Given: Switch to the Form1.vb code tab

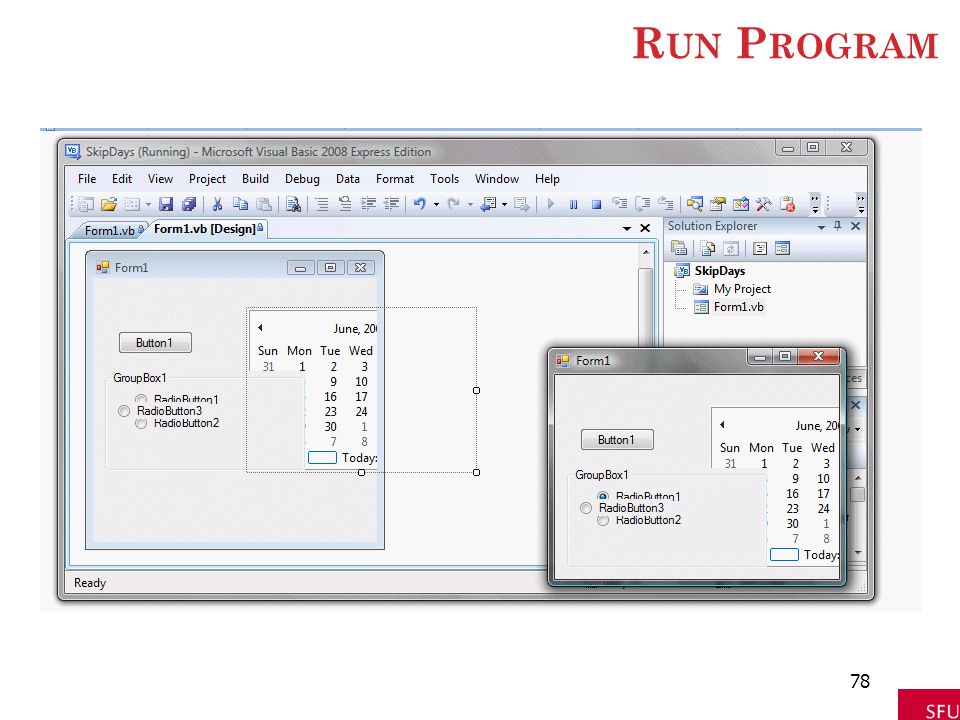Looking at the screenshot, I should click(110, 230).
